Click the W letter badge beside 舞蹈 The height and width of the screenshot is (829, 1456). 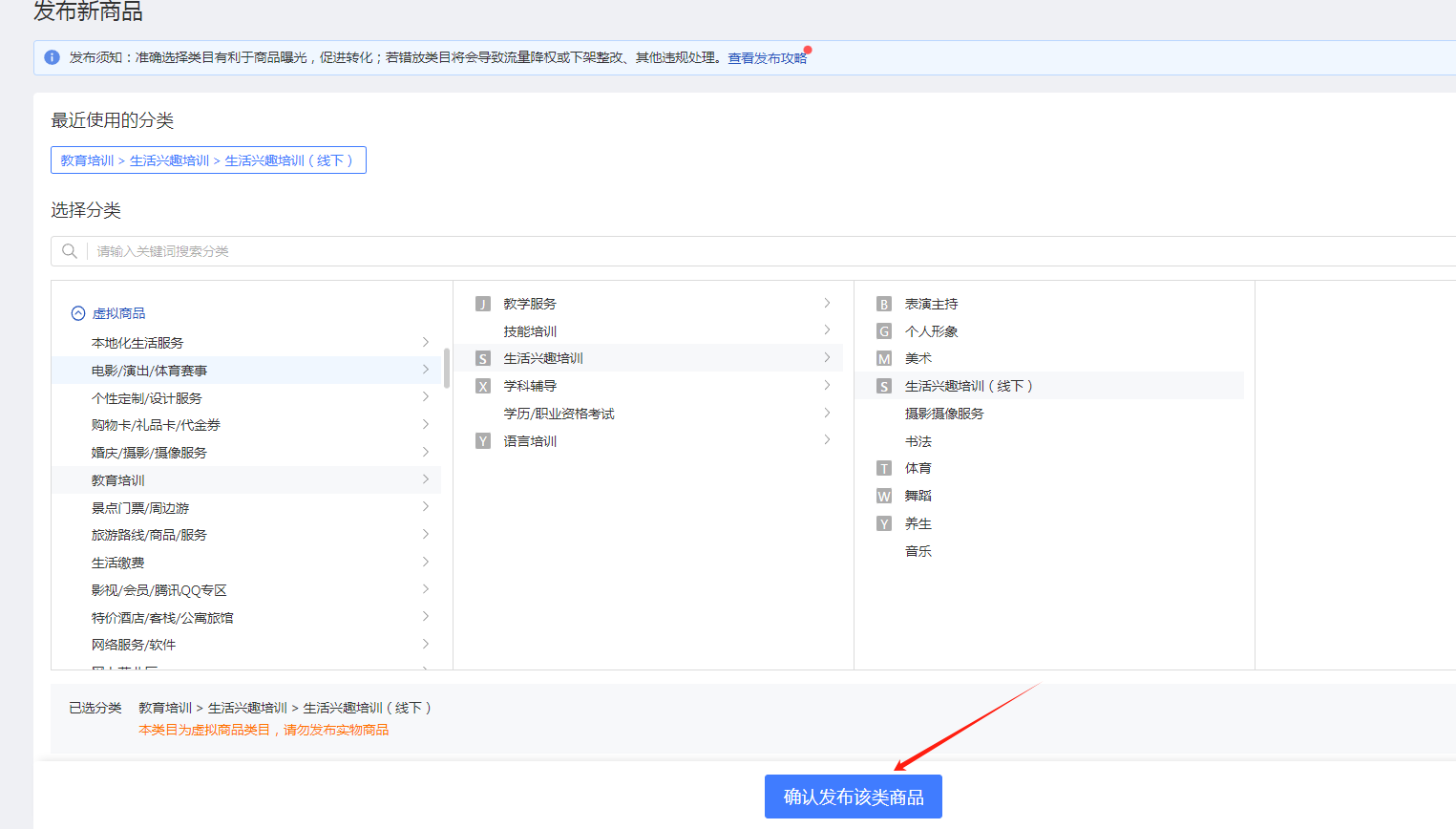pyautogui.click(x=884, y=496)
